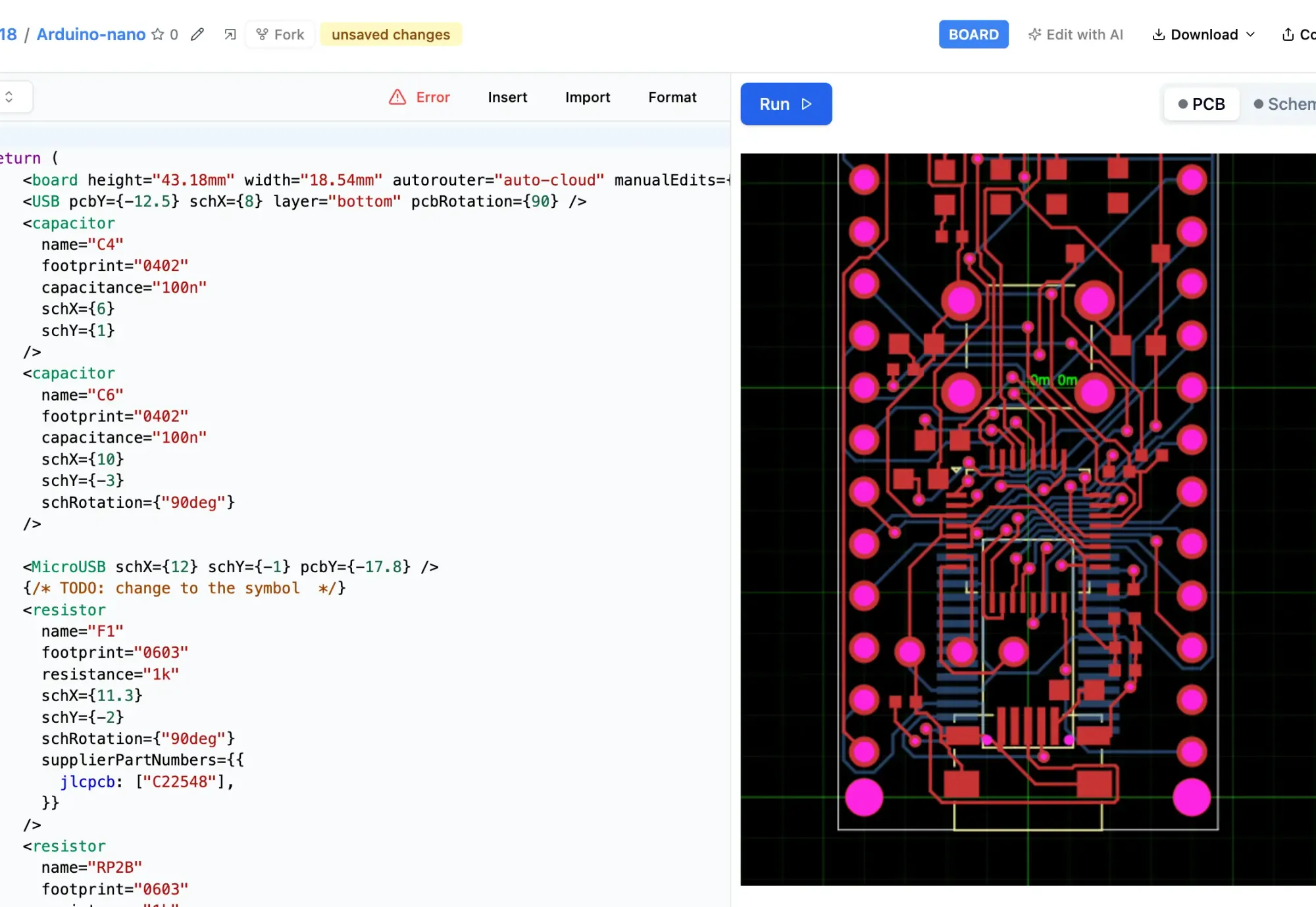Open the Insert menu
This screenshot has height=907, width=1316.
coord(507,97)
